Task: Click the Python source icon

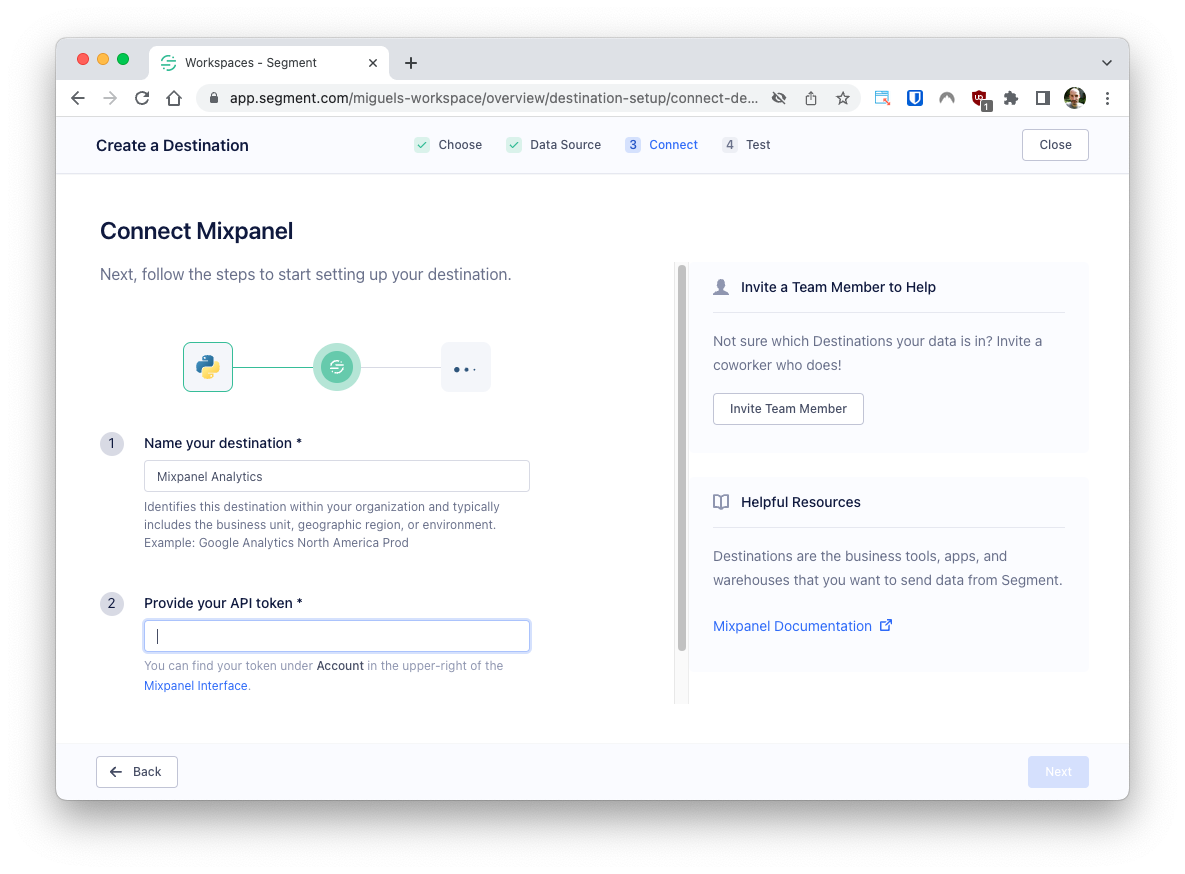Action: [x=208, y=367]
